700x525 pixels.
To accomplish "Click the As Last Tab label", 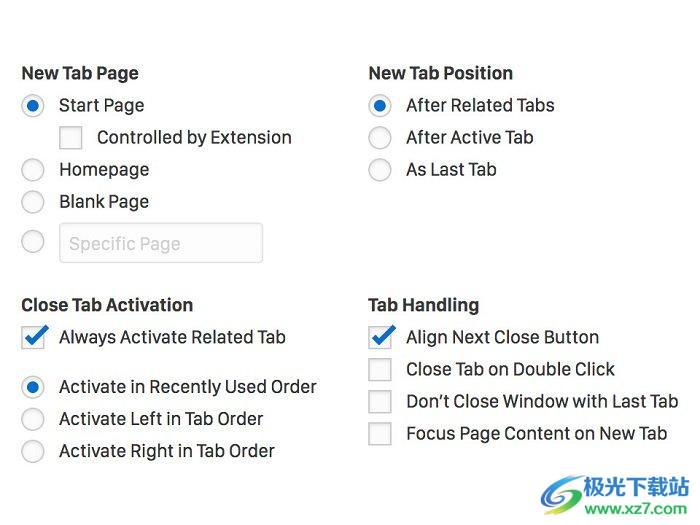I will 451,170.
